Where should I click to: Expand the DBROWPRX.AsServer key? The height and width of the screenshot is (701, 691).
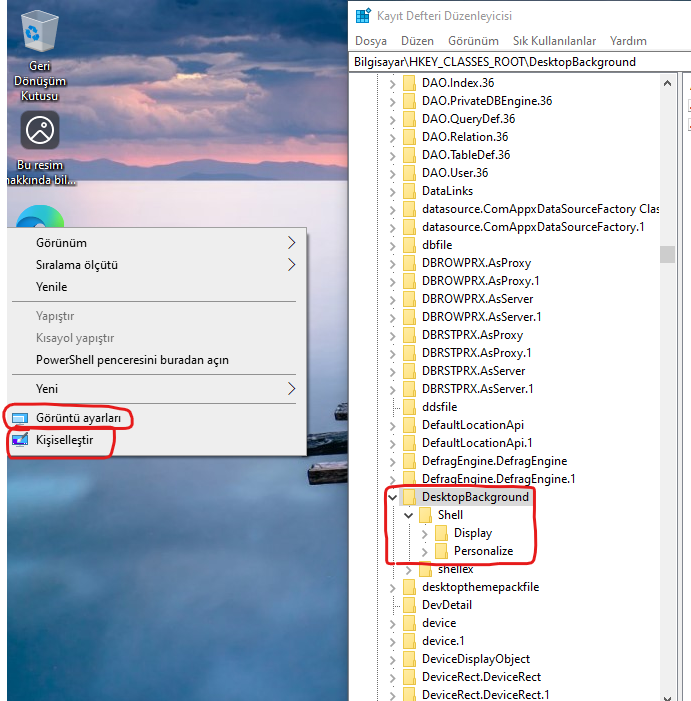point(392,300)
